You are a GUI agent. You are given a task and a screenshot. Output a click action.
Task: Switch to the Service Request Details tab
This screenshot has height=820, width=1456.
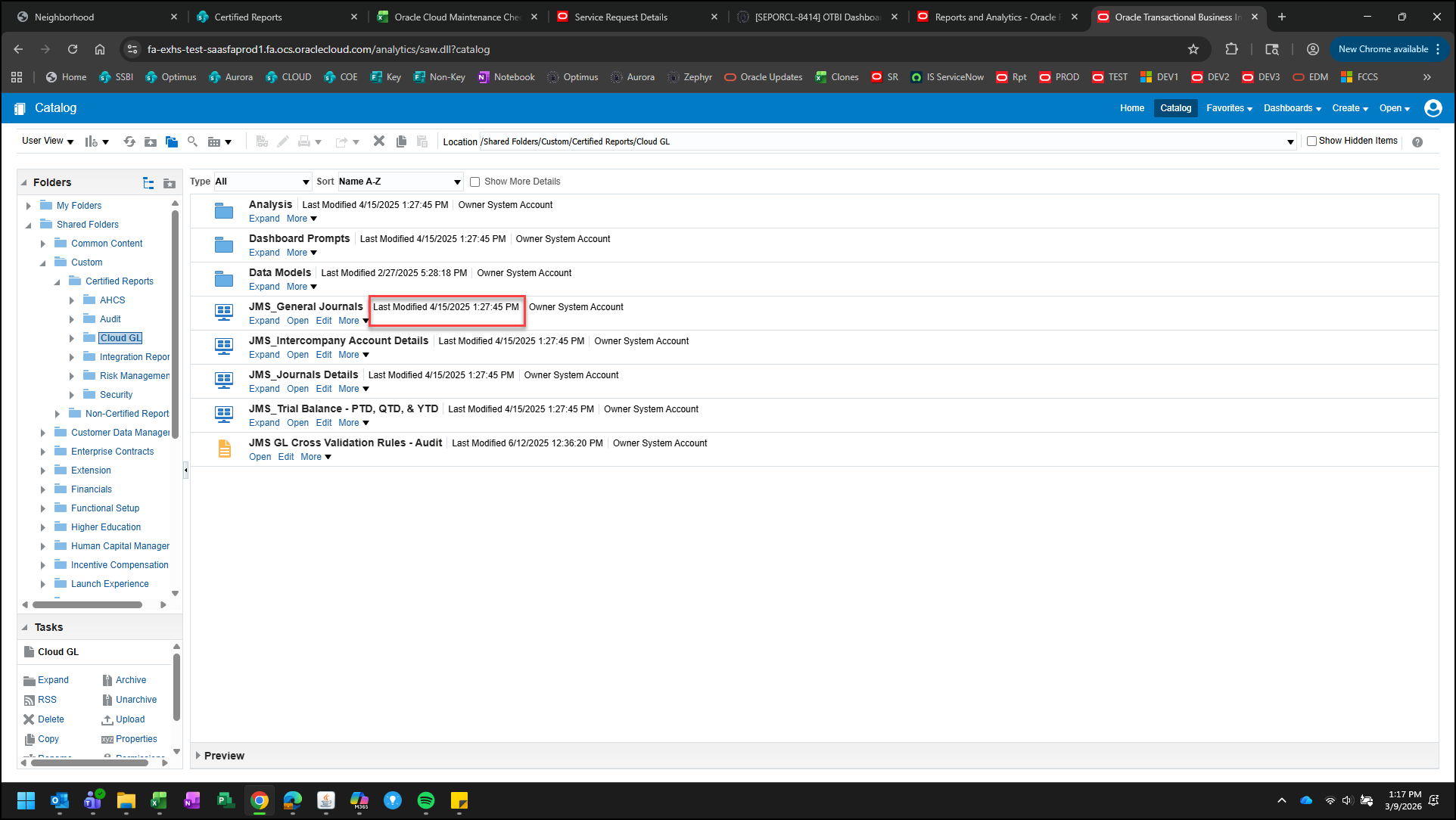(621, 17)
